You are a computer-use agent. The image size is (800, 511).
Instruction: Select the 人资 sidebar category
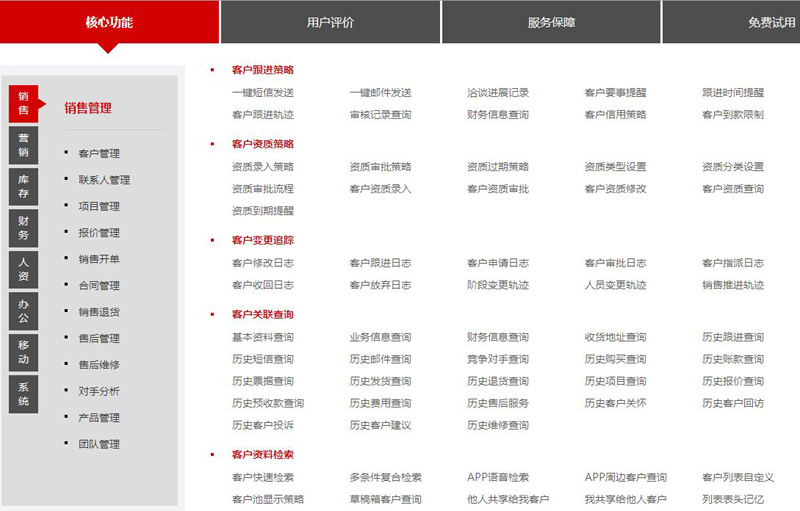[23, 269]
